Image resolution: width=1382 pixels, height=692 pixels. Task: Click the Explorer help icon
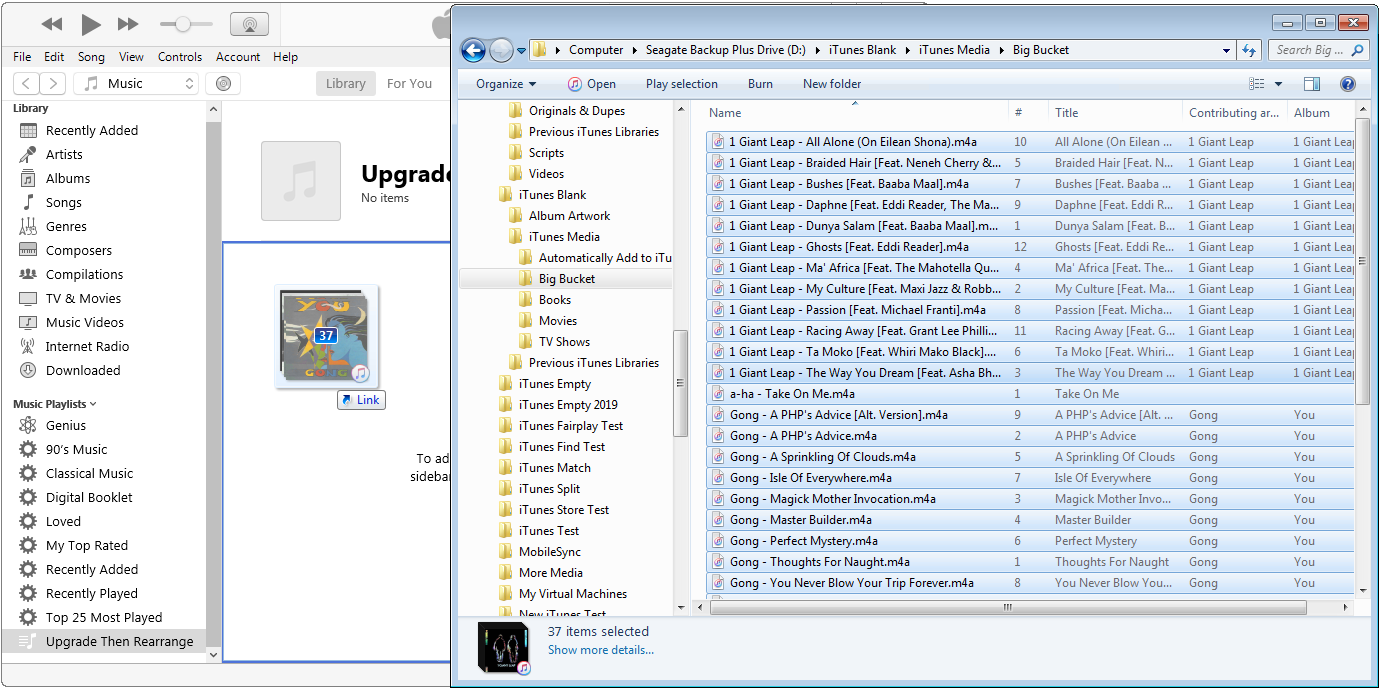[1347, 84]
